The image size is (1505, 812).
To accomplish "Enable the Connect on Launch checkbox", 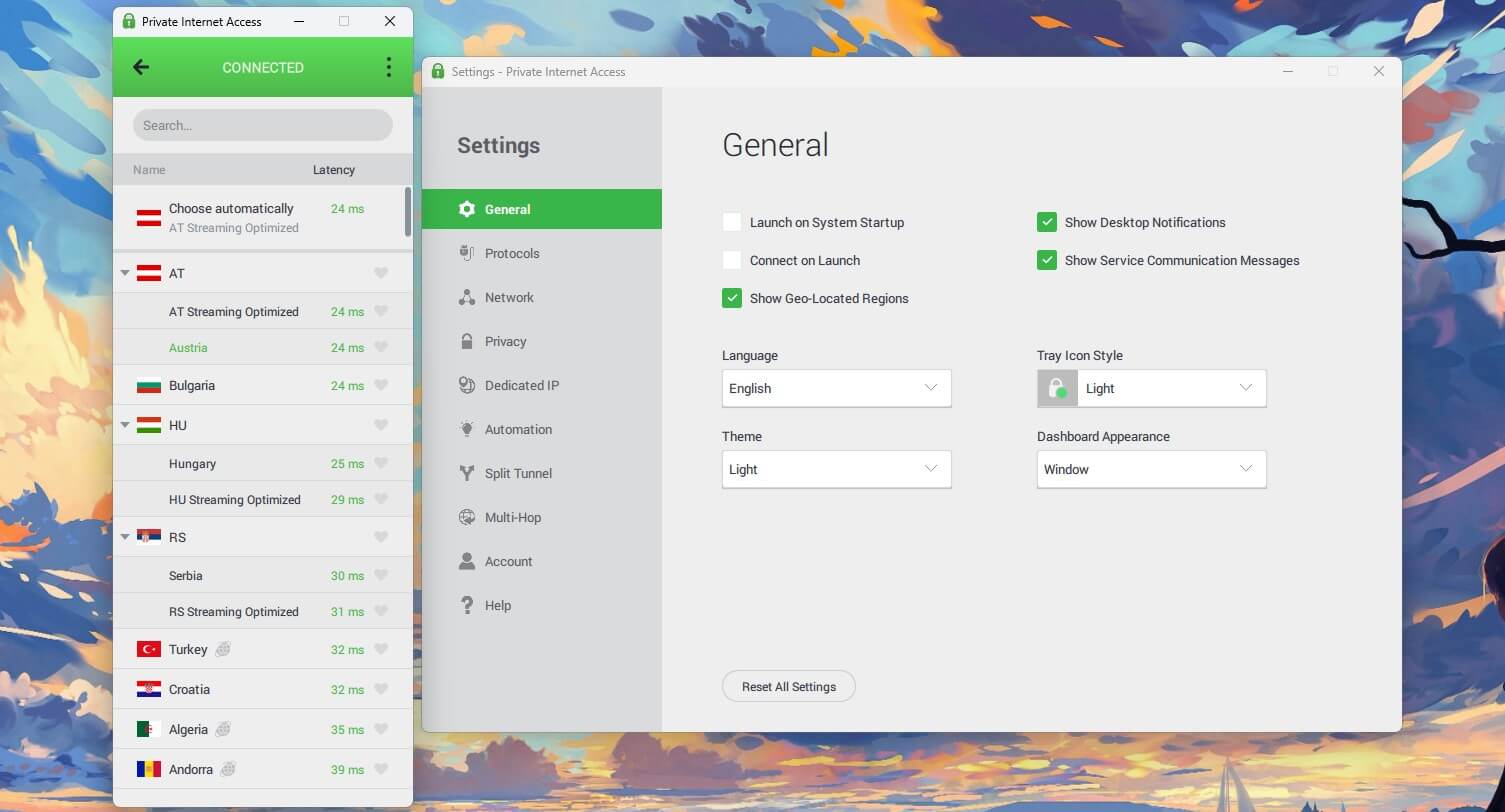I will coord(732,260).
